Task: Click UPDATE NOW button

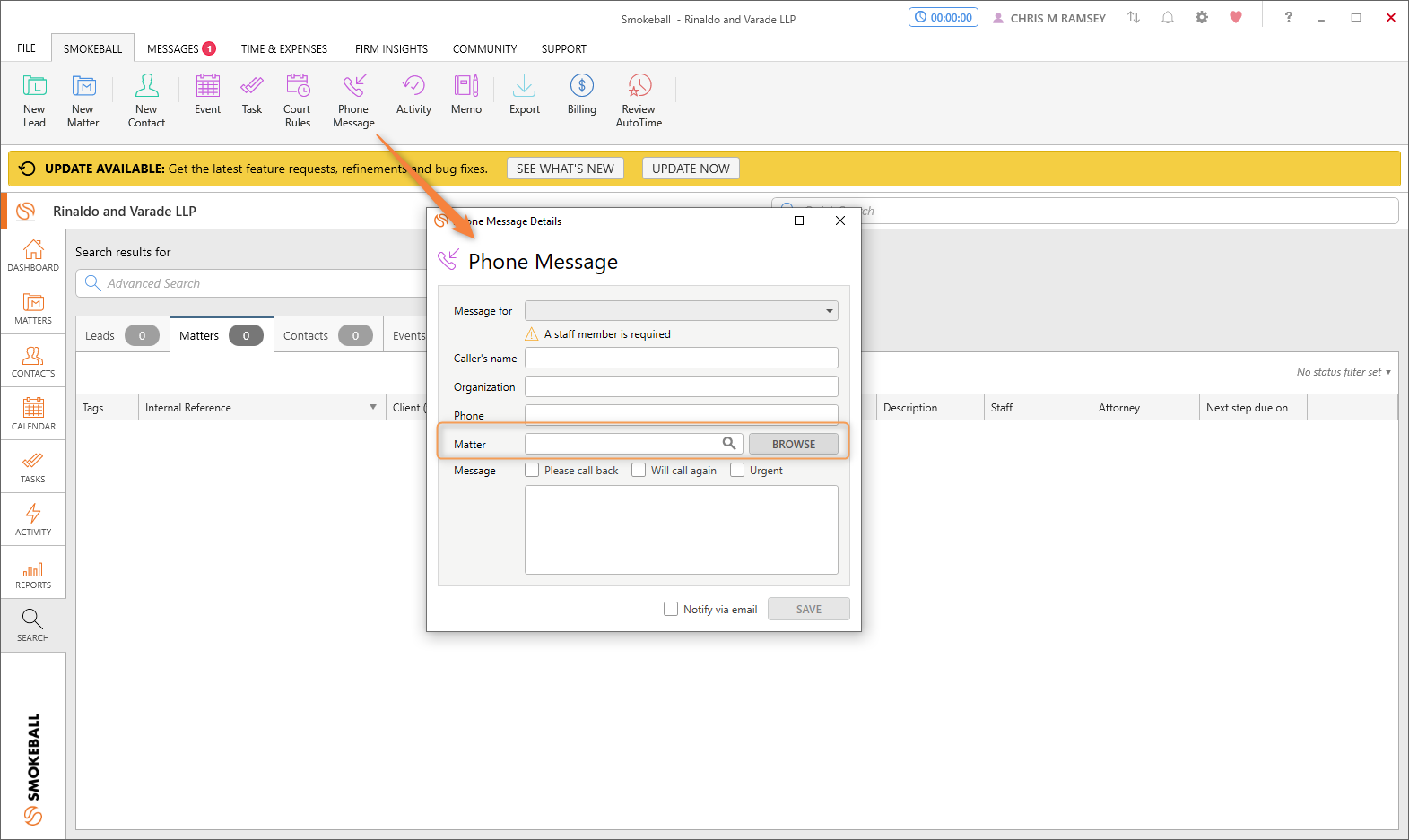Action: [691, 169]
